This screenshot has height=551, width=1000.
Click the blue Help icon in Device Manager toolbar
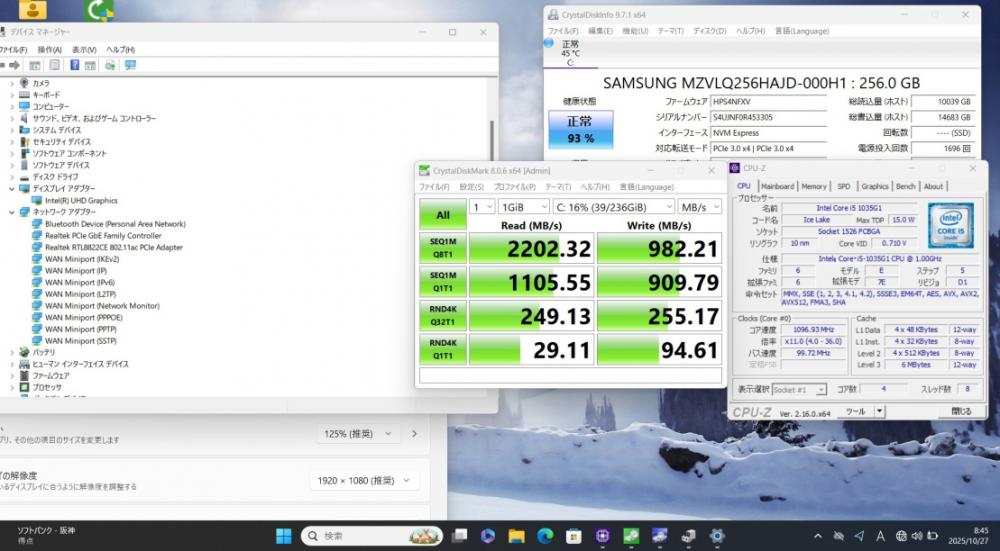coord(75,65)
